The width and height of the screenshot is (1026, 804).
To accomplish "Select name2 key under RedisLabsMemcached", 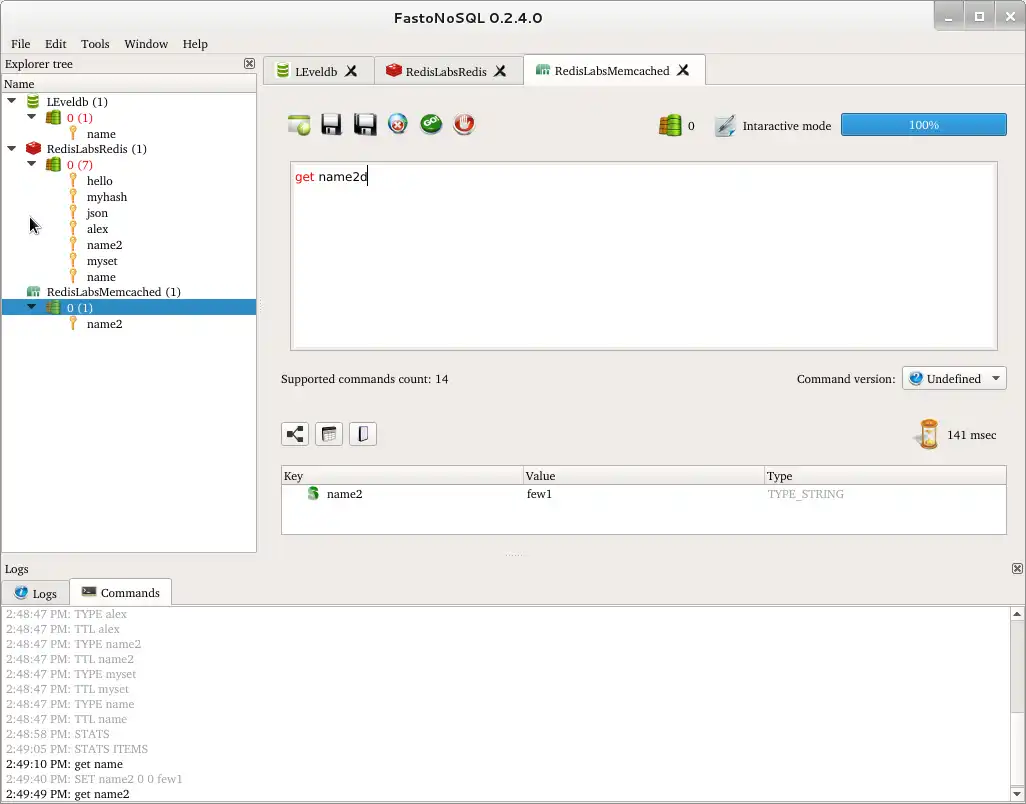I will [105, 324].
